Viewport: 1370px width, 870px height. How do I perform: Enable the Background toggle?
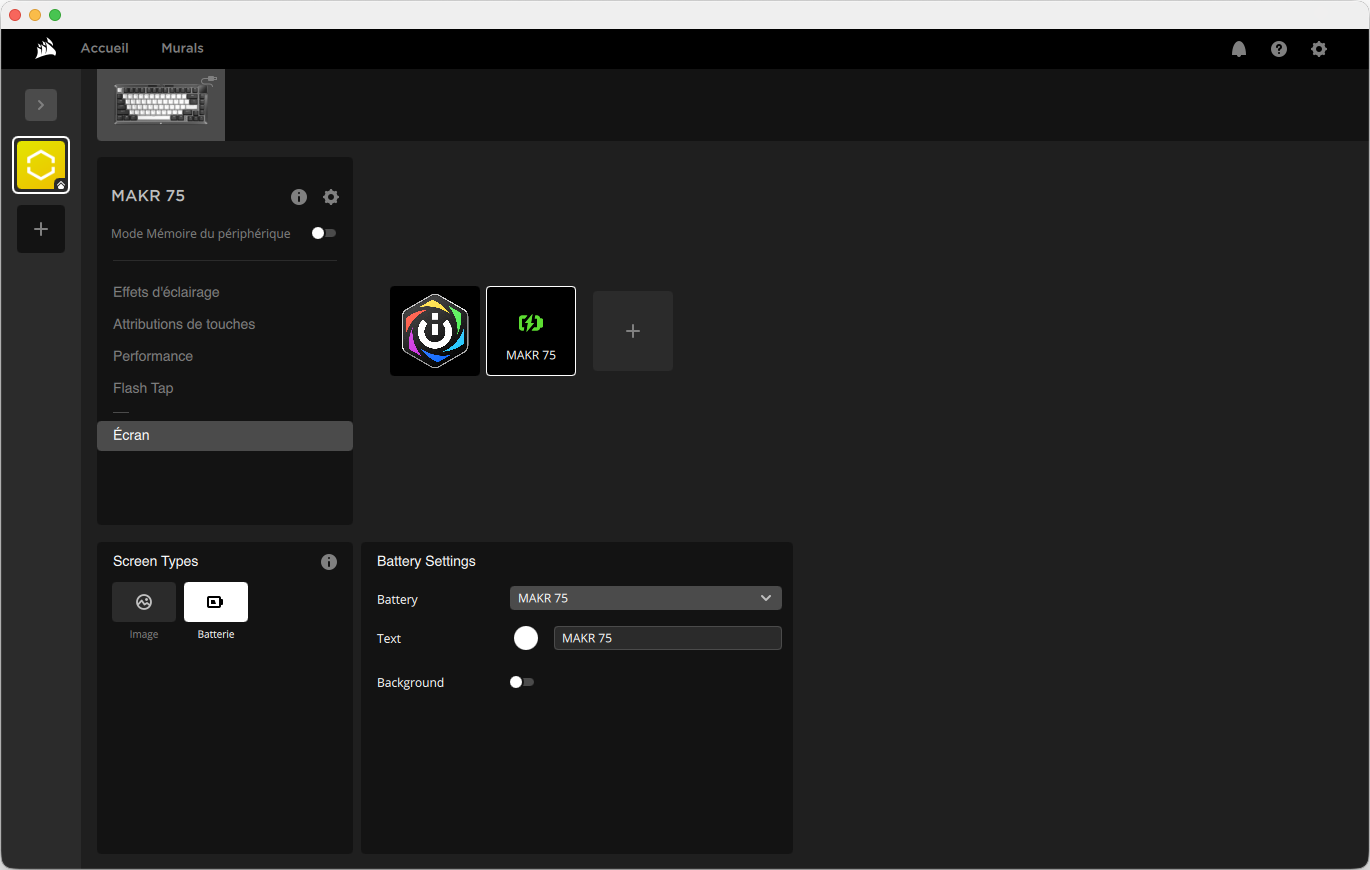521,682
